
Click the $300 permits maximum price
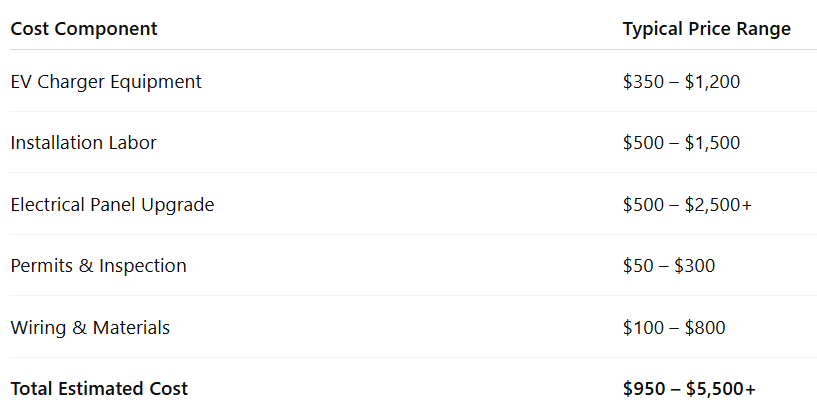click(695, 266)
